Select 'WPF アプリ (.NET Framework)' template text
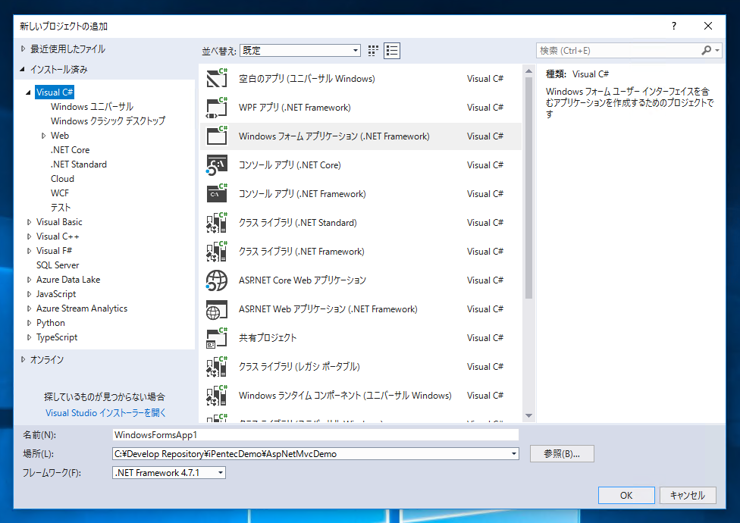 pyautogui.click(x=294, y=108)
